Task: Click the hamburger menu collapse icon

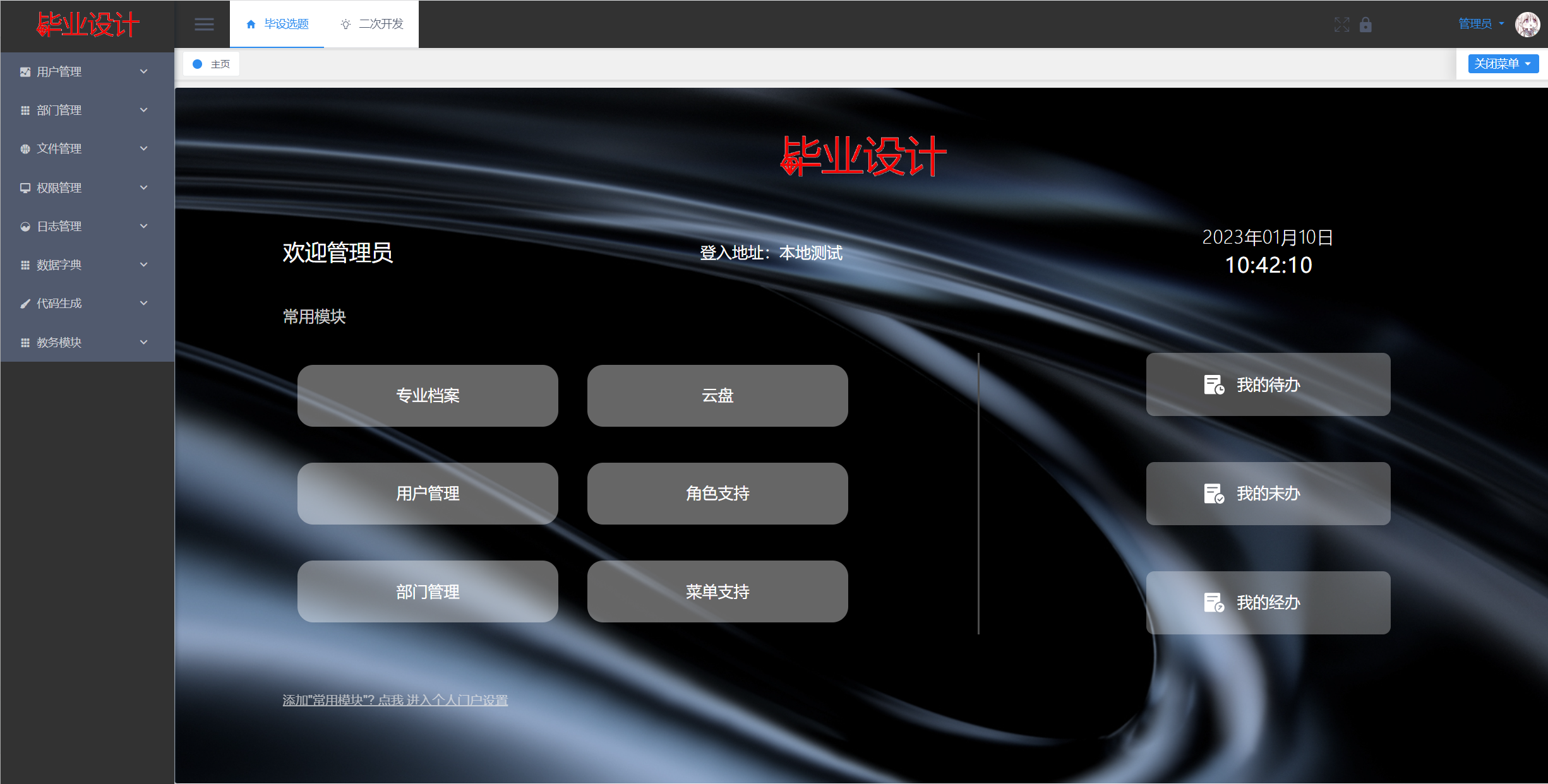Action: pyautogui.click(x=203, y=24)
